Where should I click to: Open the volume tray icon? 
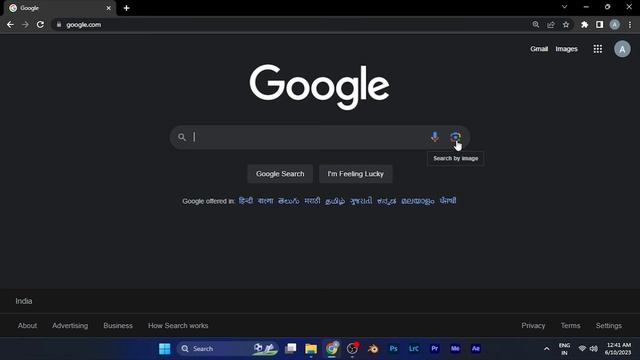tap(593, 349)
